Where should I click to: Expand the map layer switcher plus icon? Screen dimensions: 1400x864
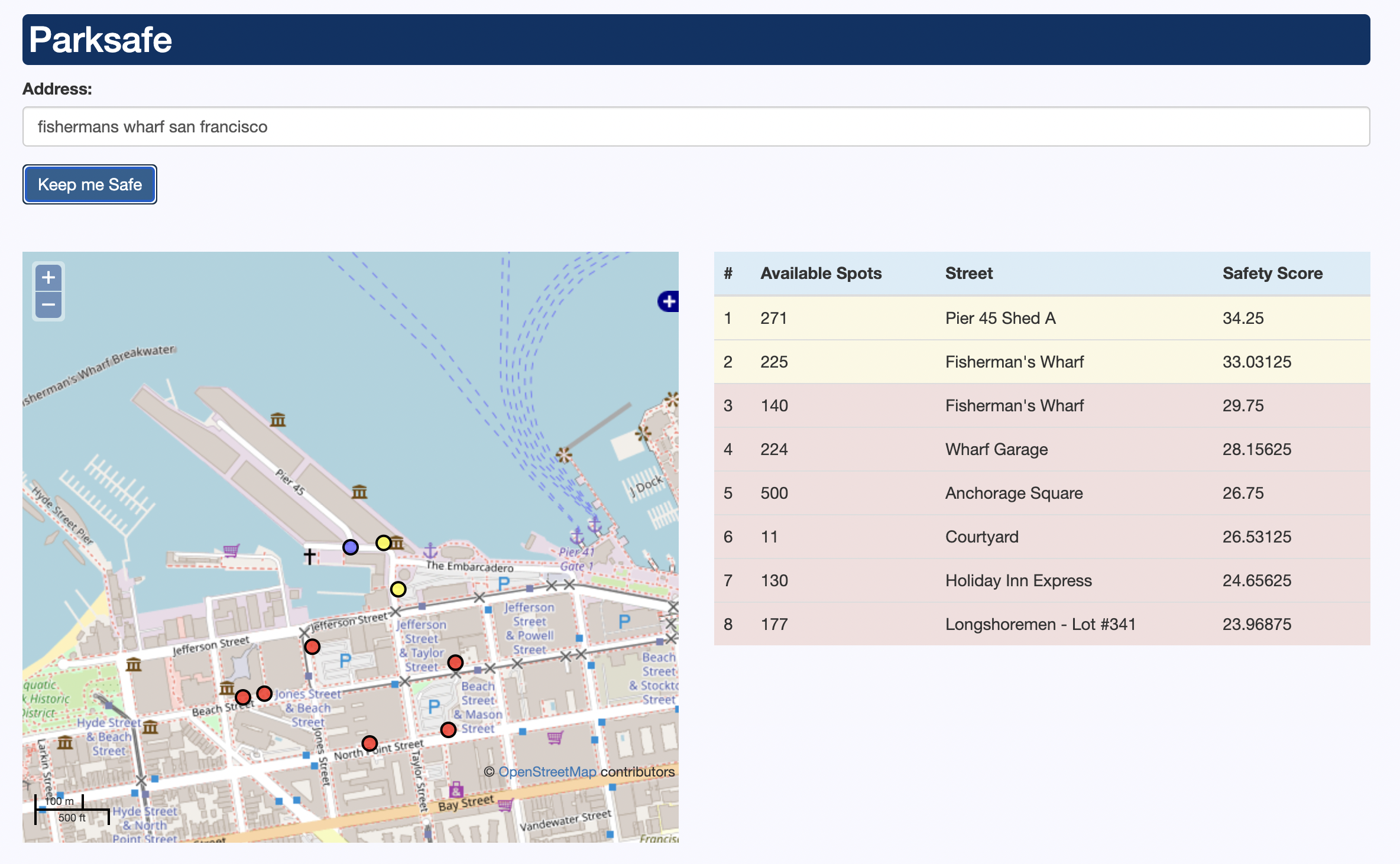click(669, 301)
